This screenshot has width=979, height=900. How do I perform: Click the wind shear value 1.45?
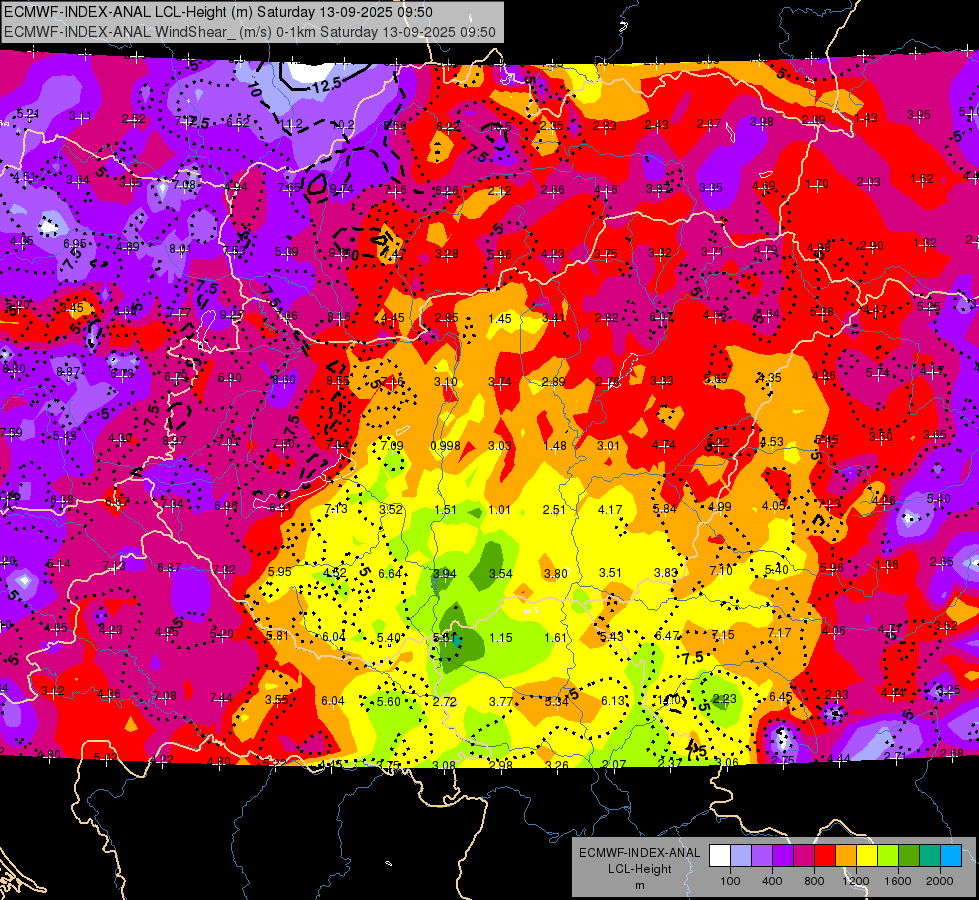click(499, 319)
